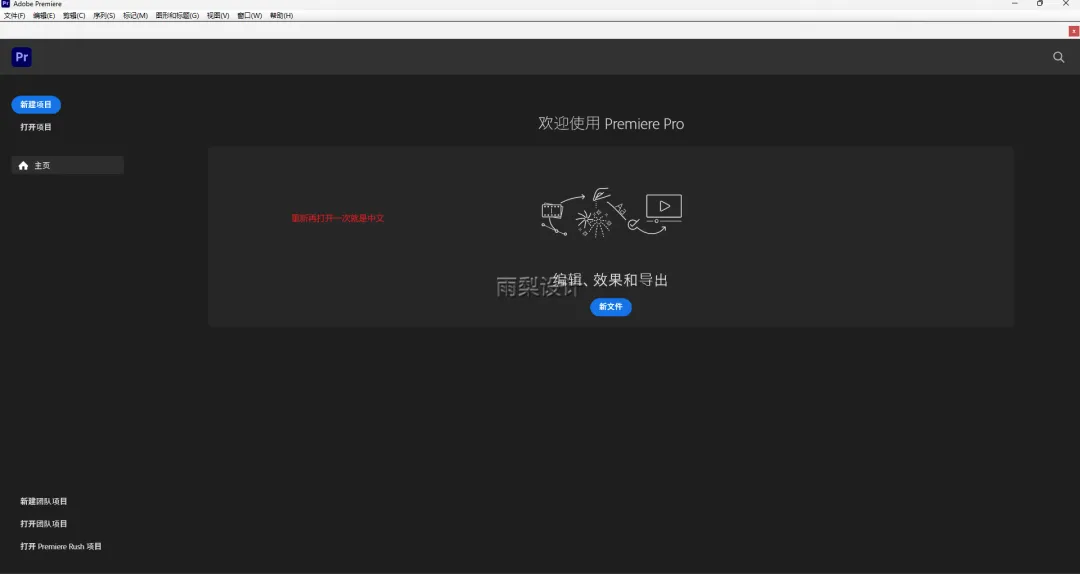Restore down the Adobe Premiere window
Screen dimensions: 1080x574
coord(1040,3)
